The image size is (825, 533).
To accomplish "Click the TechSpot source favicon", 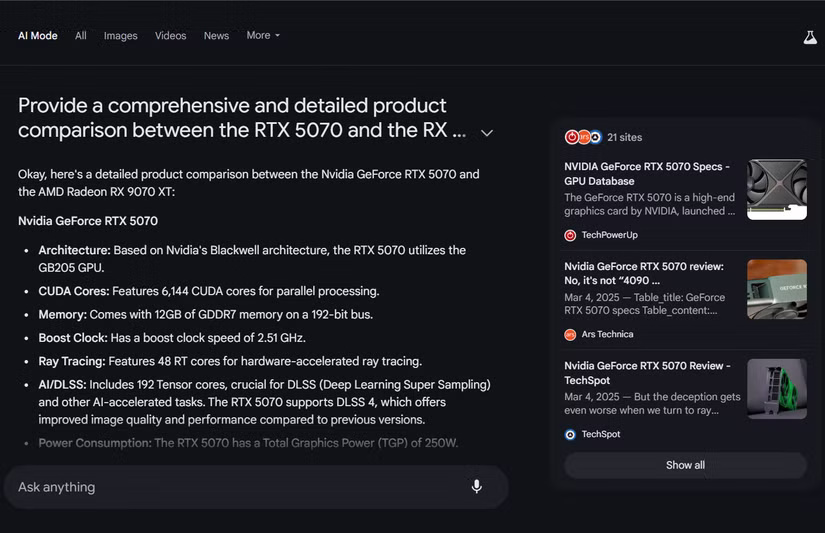I will point(570,434).
